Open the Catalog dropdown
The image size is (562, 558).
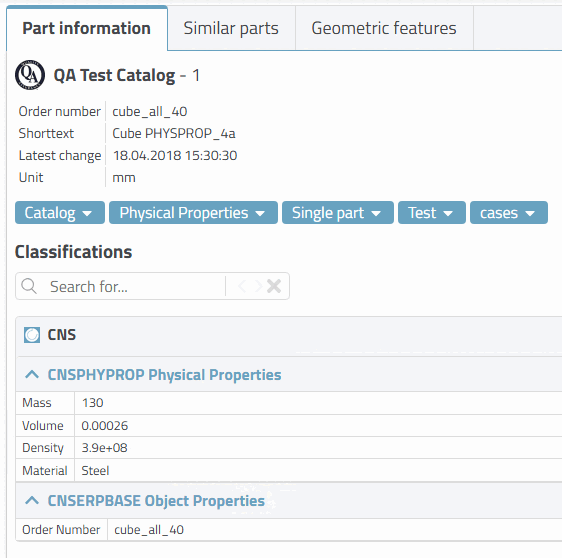pyautogui.click(x=60, y=213)
